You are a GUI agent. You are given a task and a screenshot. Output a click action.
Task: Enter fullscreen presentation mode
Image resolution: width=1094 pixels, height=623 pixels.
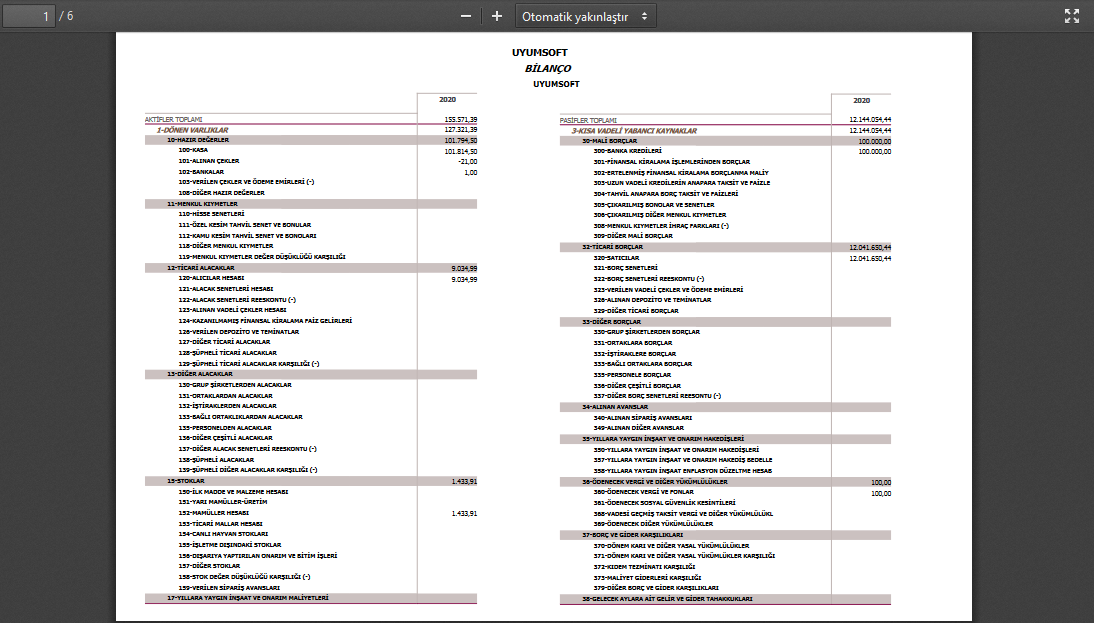[x=1072, y=16]
